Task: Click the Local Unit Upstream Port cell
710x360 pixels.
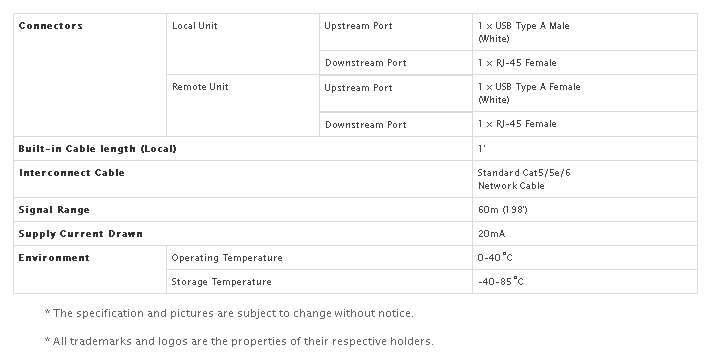Action: click(396, 32)
